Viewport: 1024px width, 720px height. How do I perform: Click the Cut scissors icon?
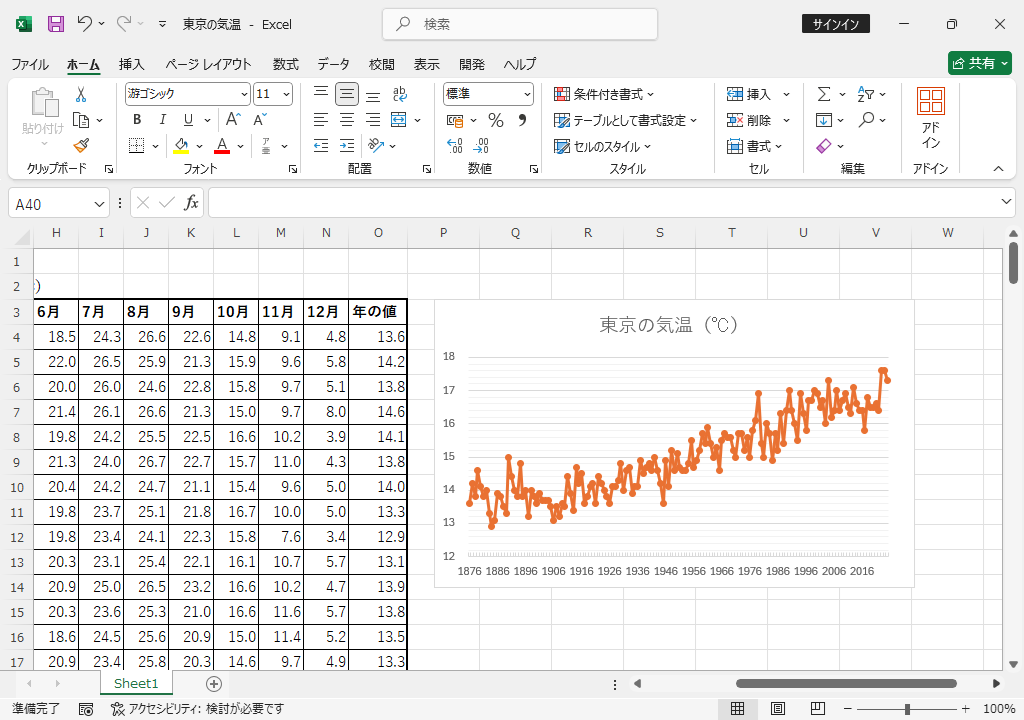pyautogui.click(x=81, y=95)
